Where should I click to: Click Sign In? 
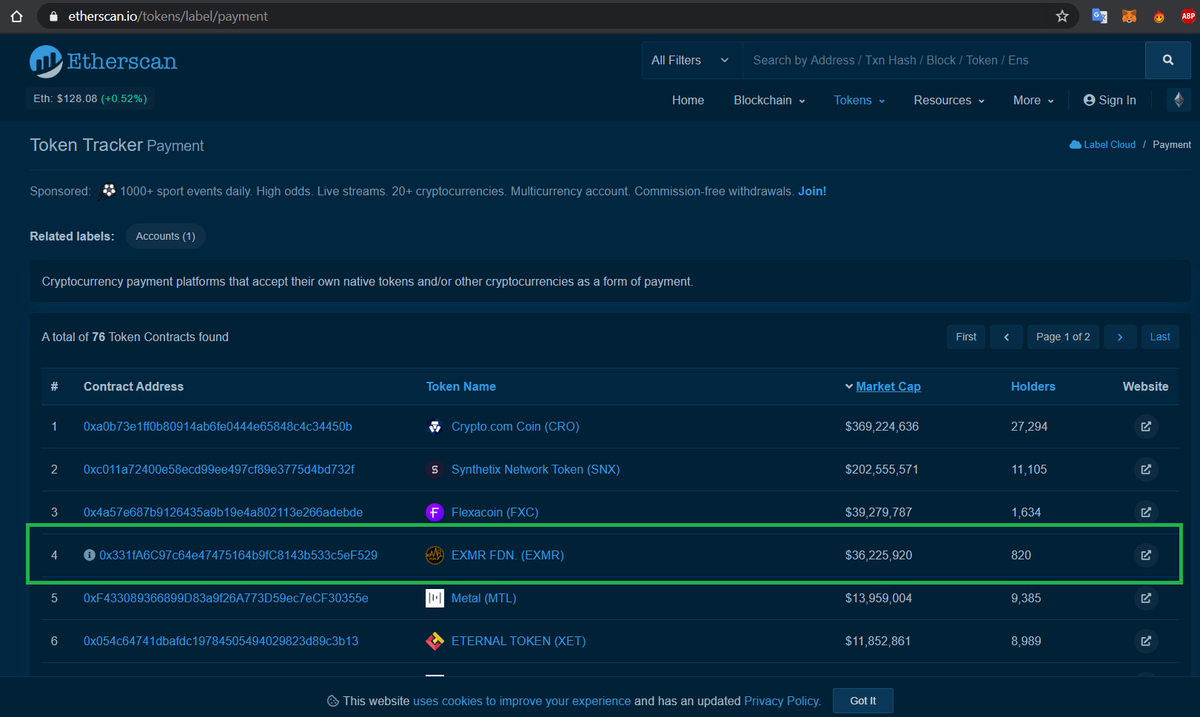1109,100
